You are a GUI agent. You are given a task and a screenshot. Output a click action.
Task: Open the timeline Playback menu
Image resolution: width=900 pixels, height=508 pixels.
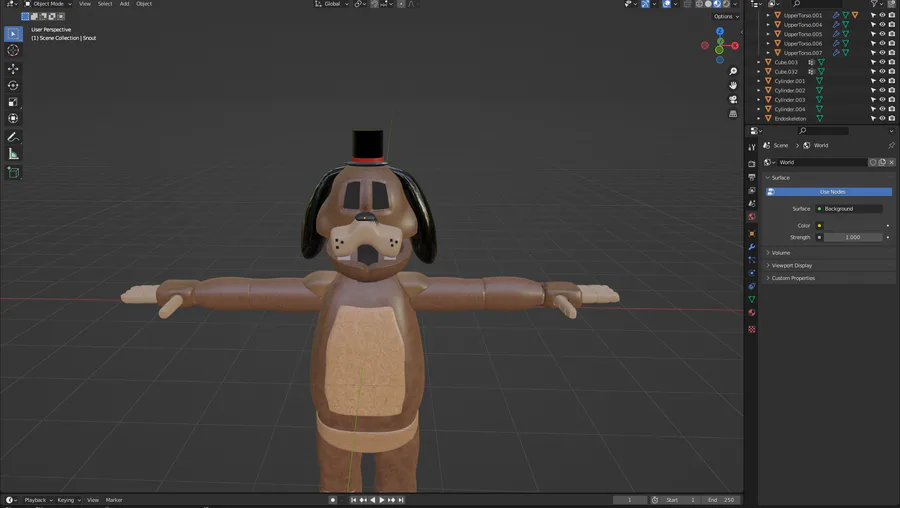[38, 500]
